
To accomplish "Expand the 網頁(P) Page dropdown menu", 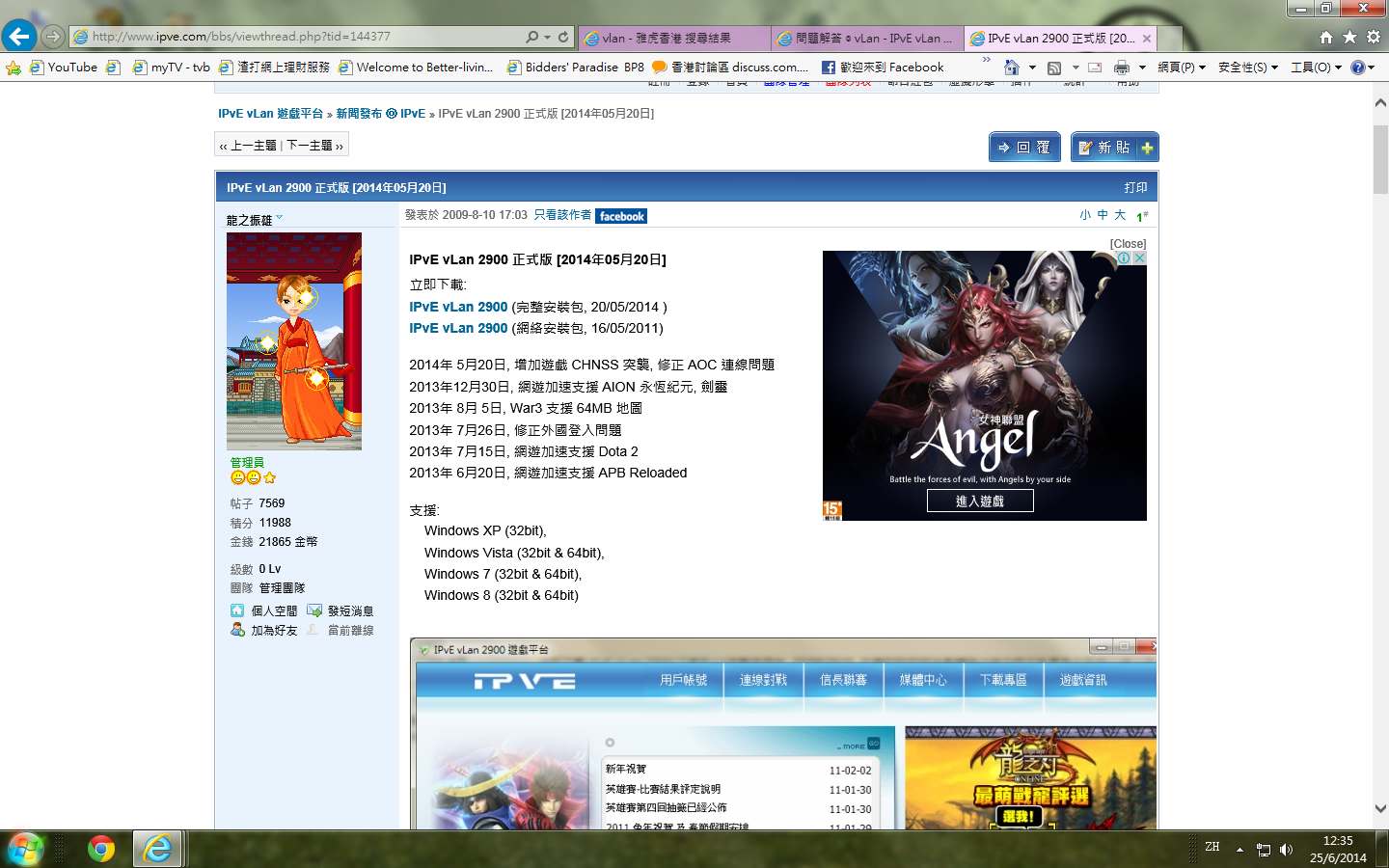I will pos(1182,68).
